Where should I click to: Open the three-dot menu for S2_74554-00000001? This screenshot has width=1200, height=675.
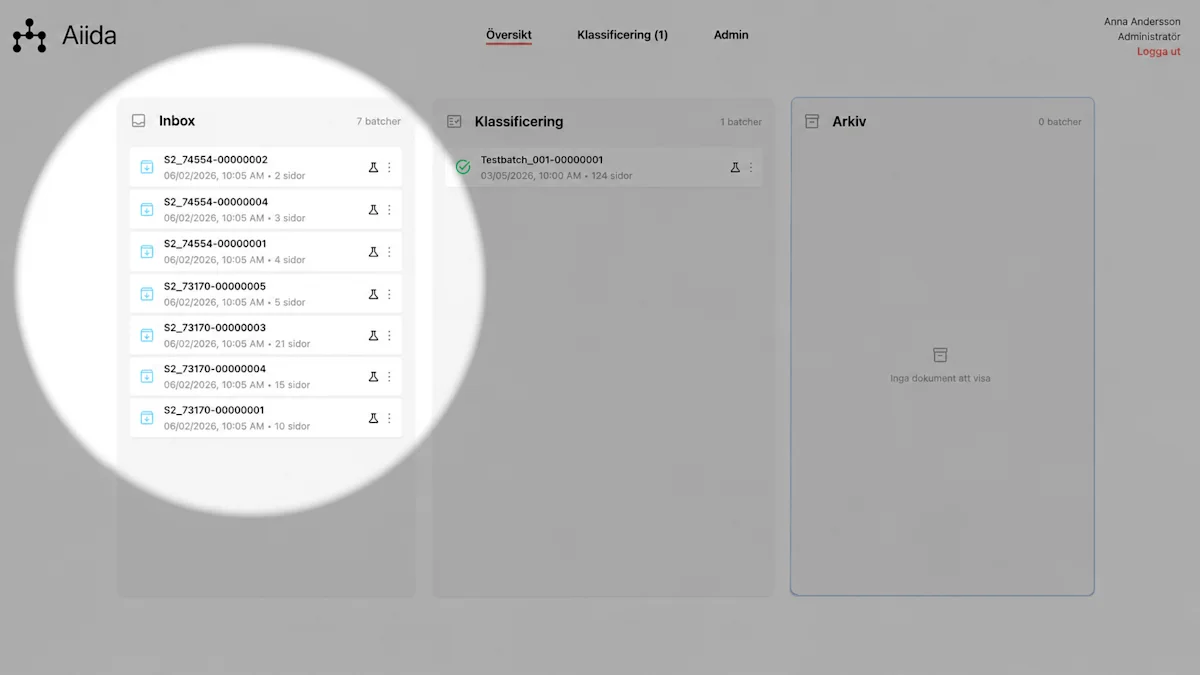coord(389,252)
